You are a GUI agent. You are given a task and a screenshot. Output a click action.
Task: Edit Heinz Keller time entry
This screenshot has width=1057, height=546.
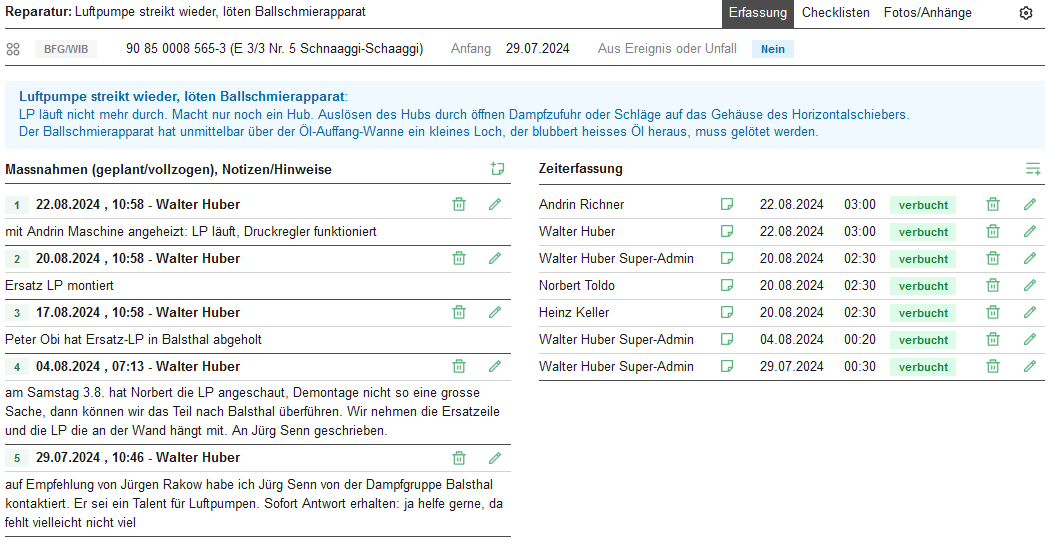pyautogui.click(x=1030, y=313)
